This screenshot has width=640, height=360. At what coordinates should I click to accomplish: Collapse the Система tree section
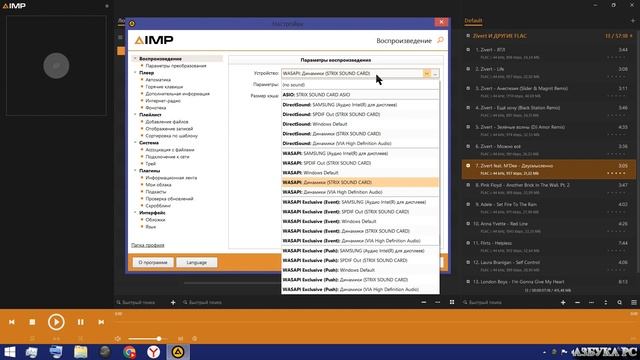pos(135,143)
